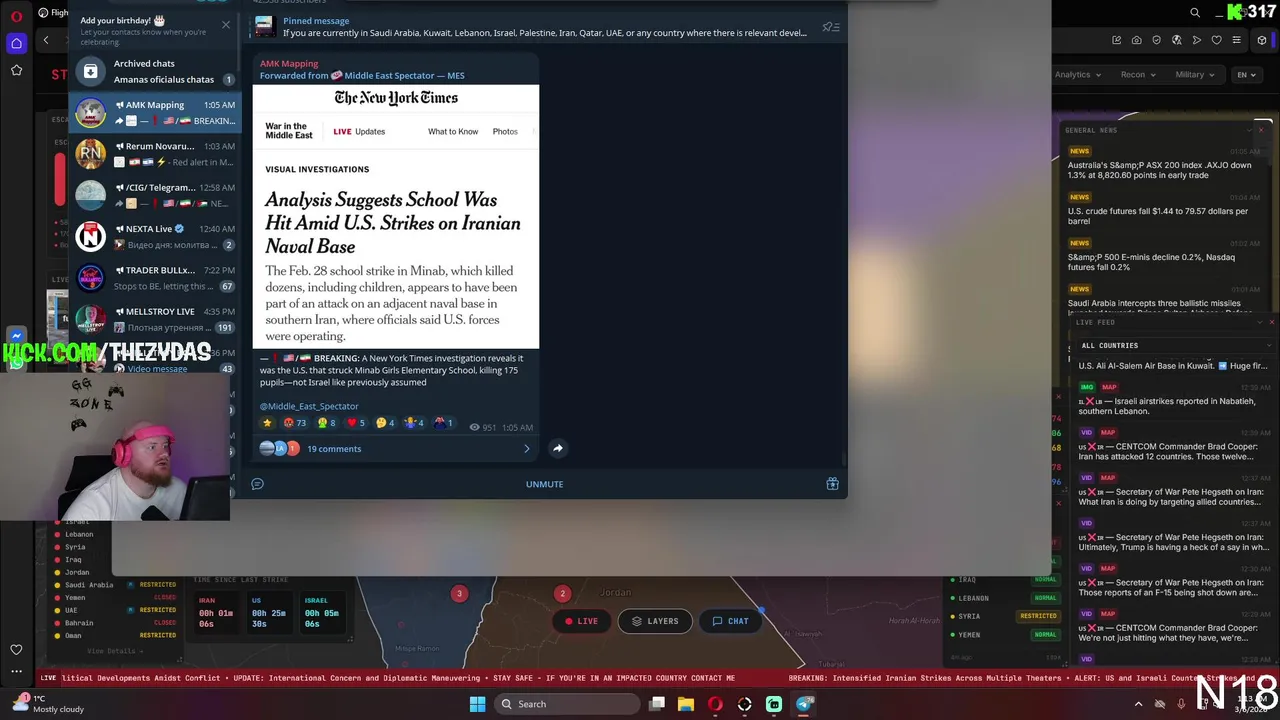Image resolution: width=1280 pixels, height=720 pixels.
Task: Dismiss the Add your birthday banner
Action: [x=225, y=24]
